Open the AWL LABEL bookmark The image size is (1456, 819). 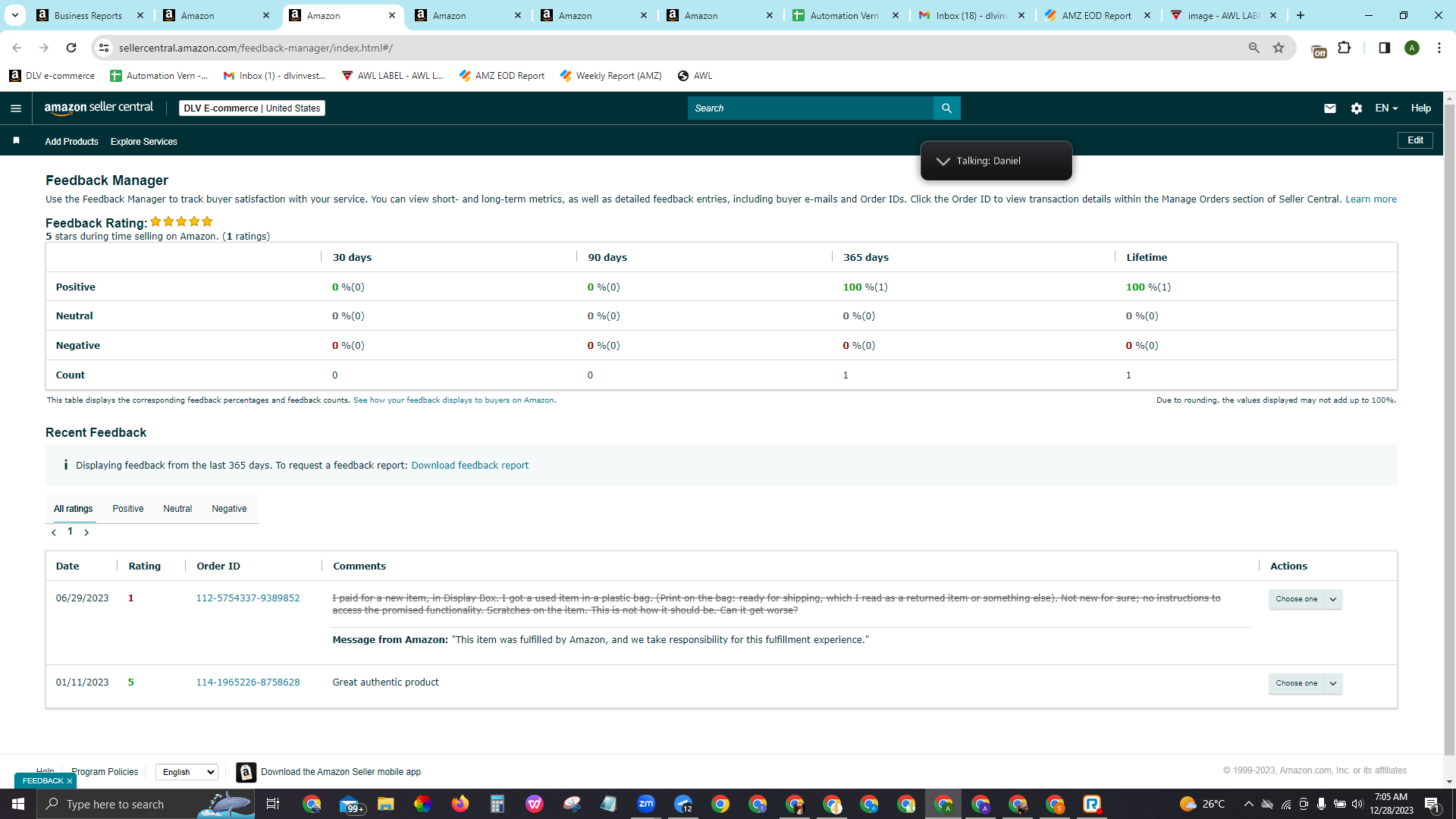coord(392,76)
